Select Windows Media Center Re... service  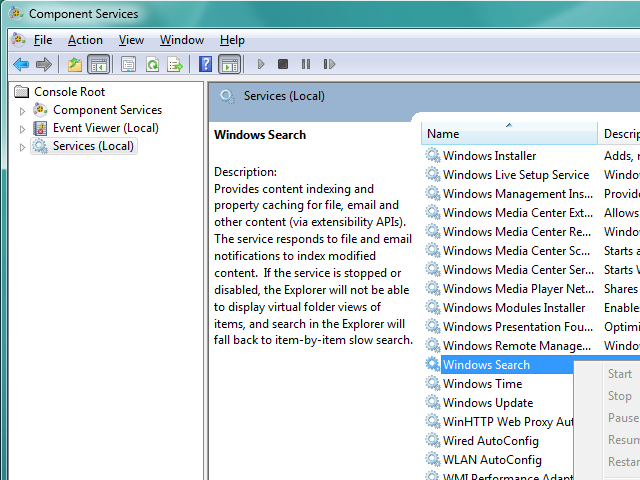coord(517,231)
